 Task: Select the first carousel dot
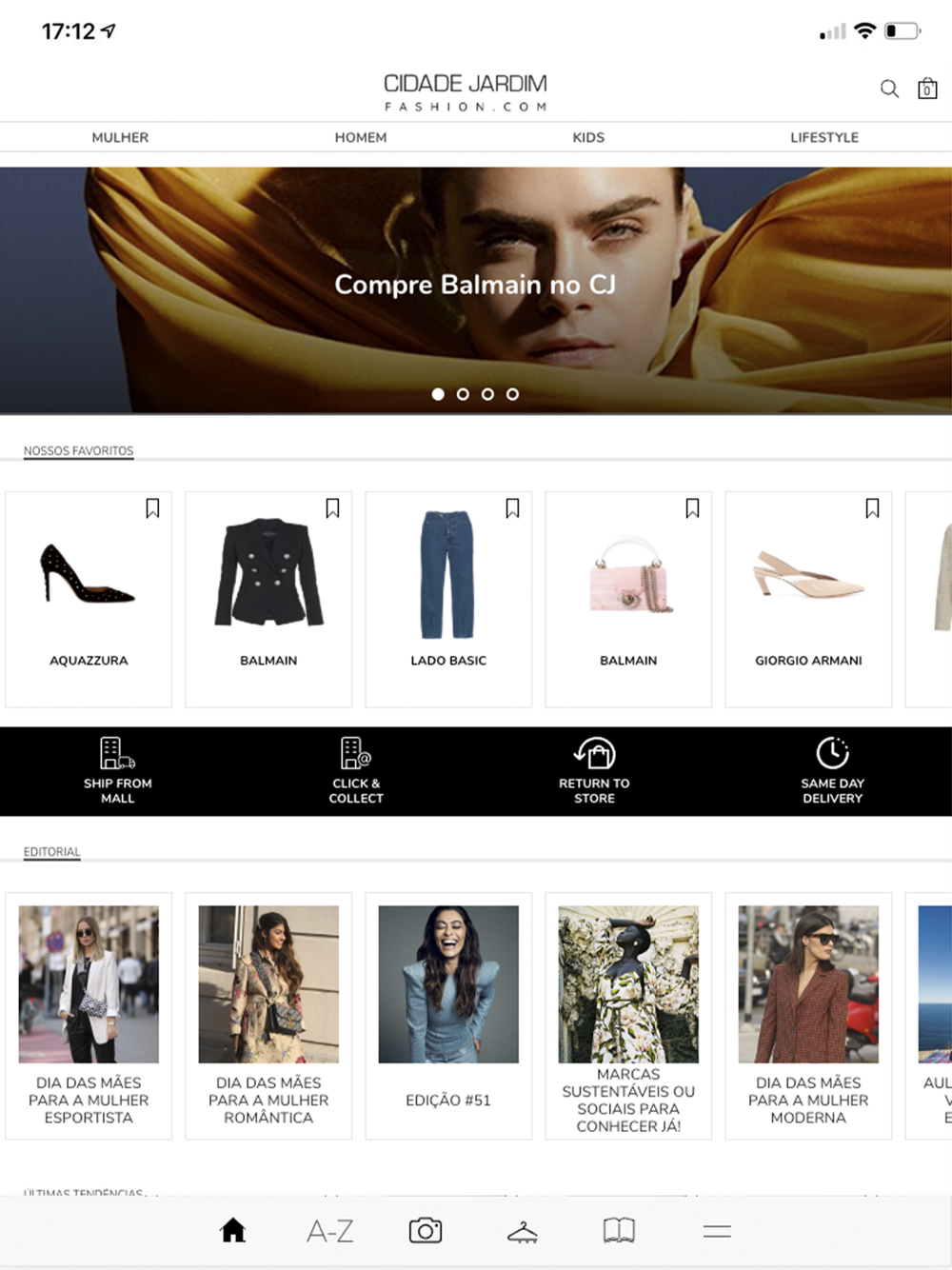coord(438,394)
